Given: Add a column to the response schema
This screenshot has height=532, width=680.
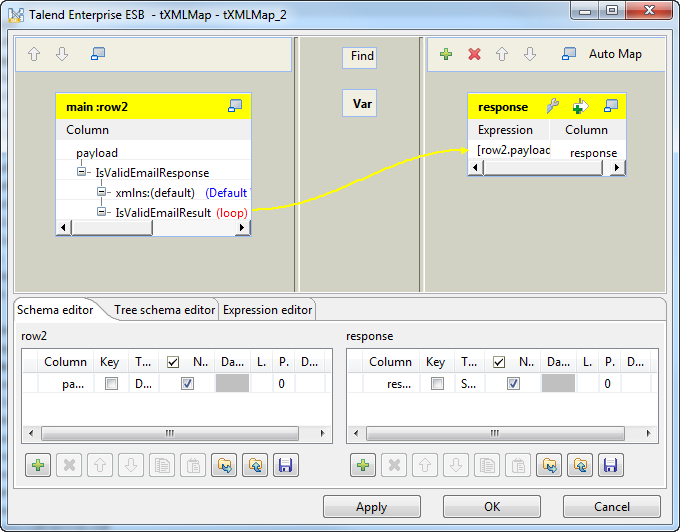Looking at the screenshot, I should tap(362, 465).
